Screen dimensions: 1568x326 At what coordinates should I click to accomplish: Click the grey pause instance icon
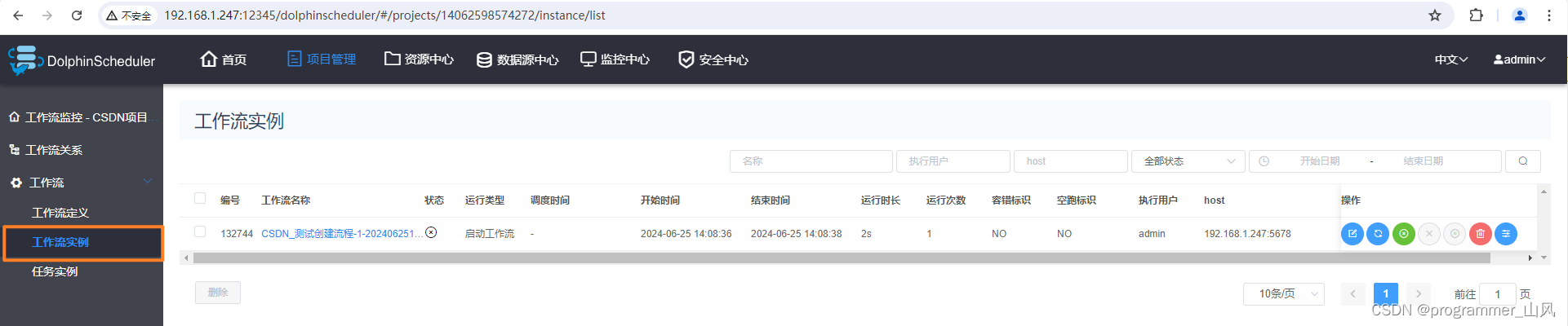coord(1455,234)
